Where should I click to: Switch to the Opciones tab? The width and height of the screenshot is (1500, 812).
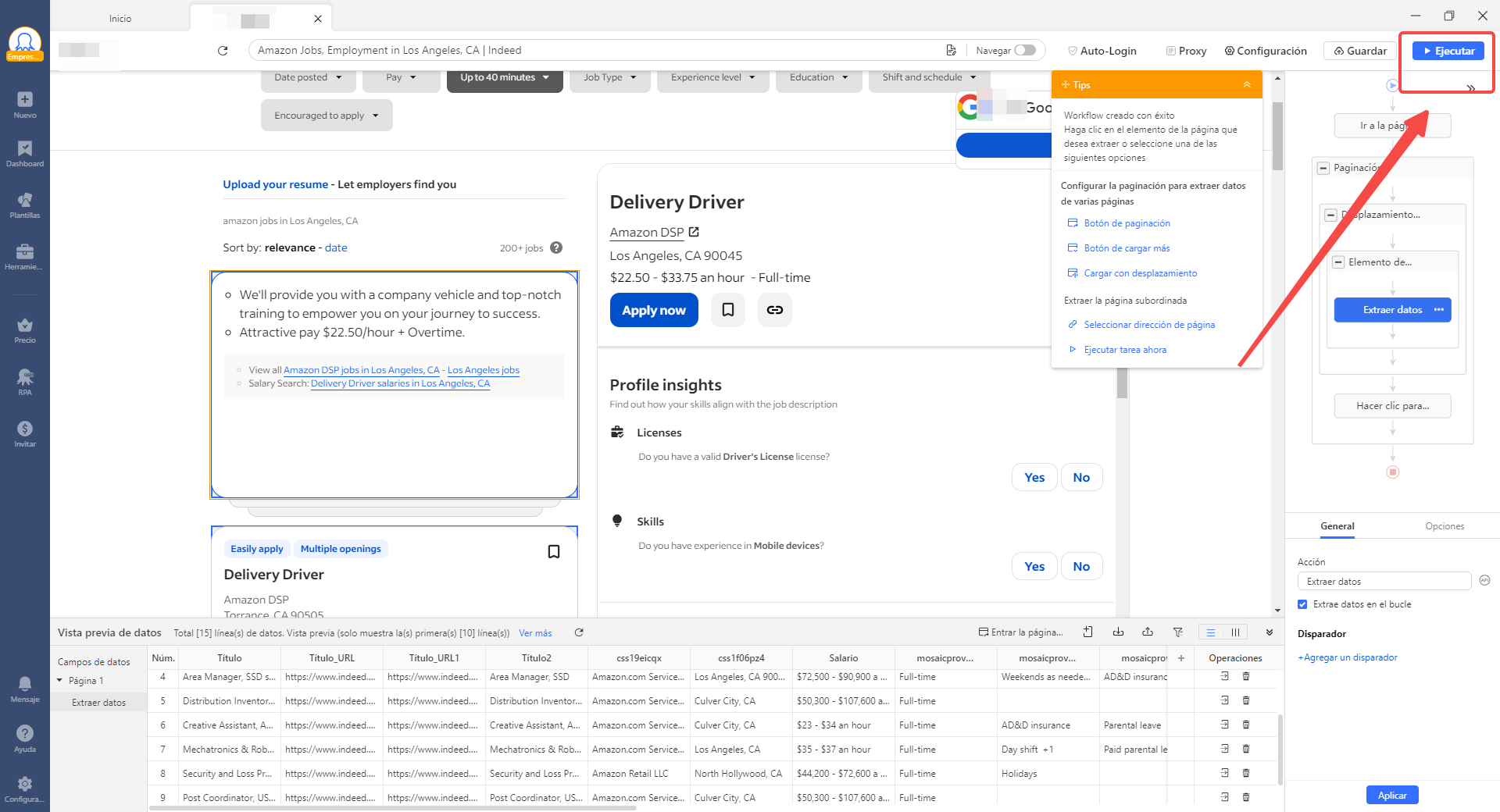1444,526
